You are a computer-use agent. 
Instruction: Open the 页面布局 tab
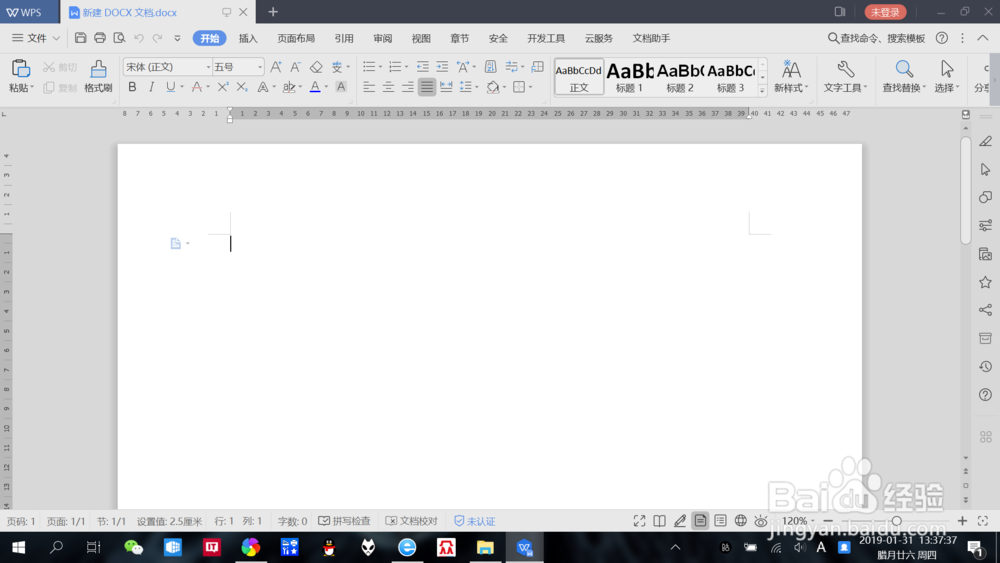[296, 38]
